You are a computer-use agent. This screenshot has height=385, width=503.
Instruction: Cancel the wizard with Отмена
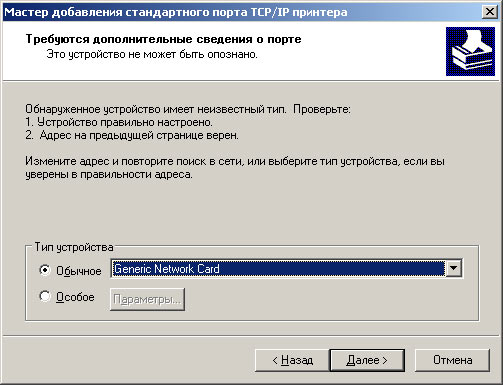click(452, 360)
